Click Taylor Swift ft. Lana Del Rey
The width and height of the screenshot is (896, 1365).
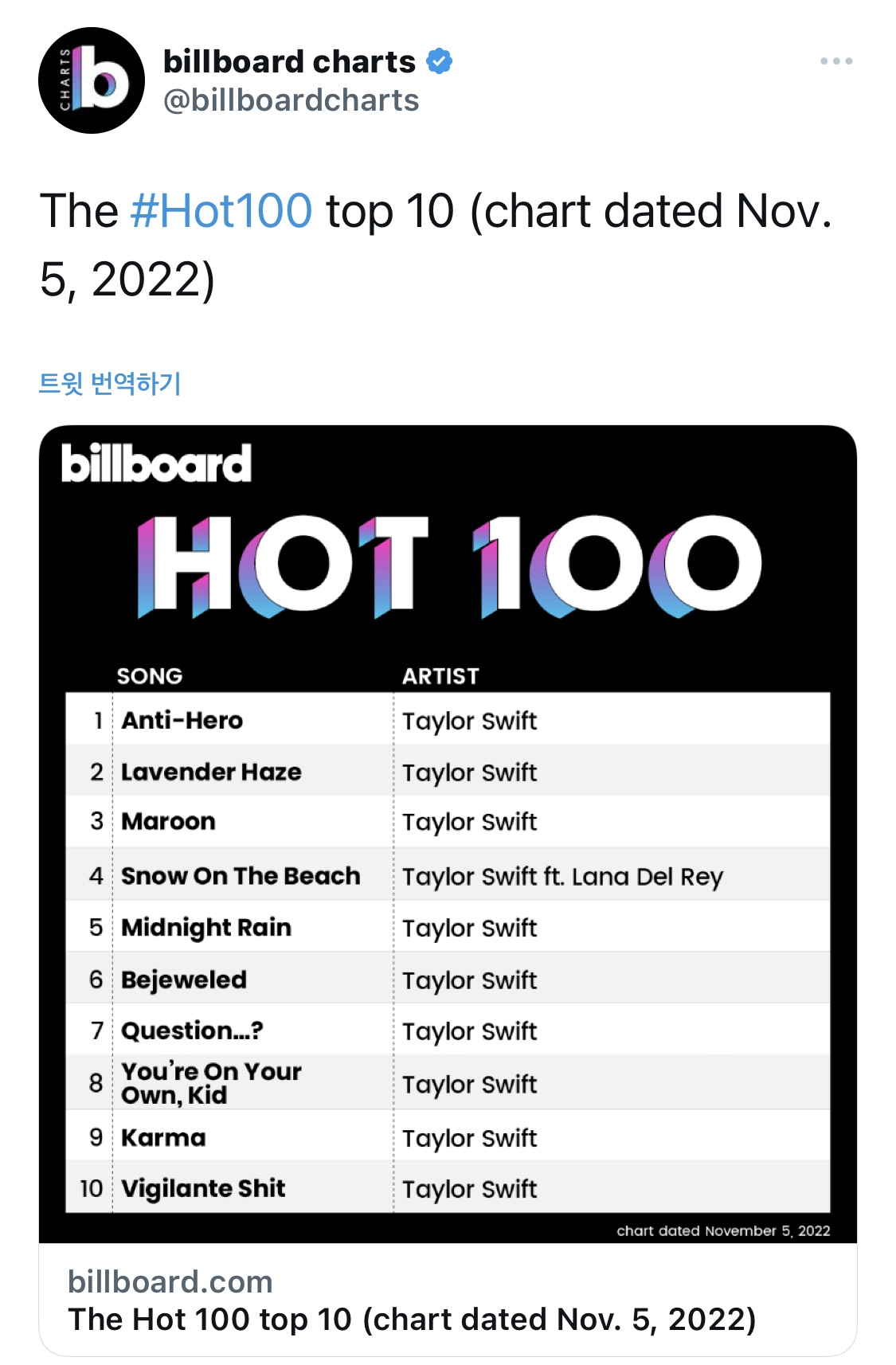(x=562, y=877)
